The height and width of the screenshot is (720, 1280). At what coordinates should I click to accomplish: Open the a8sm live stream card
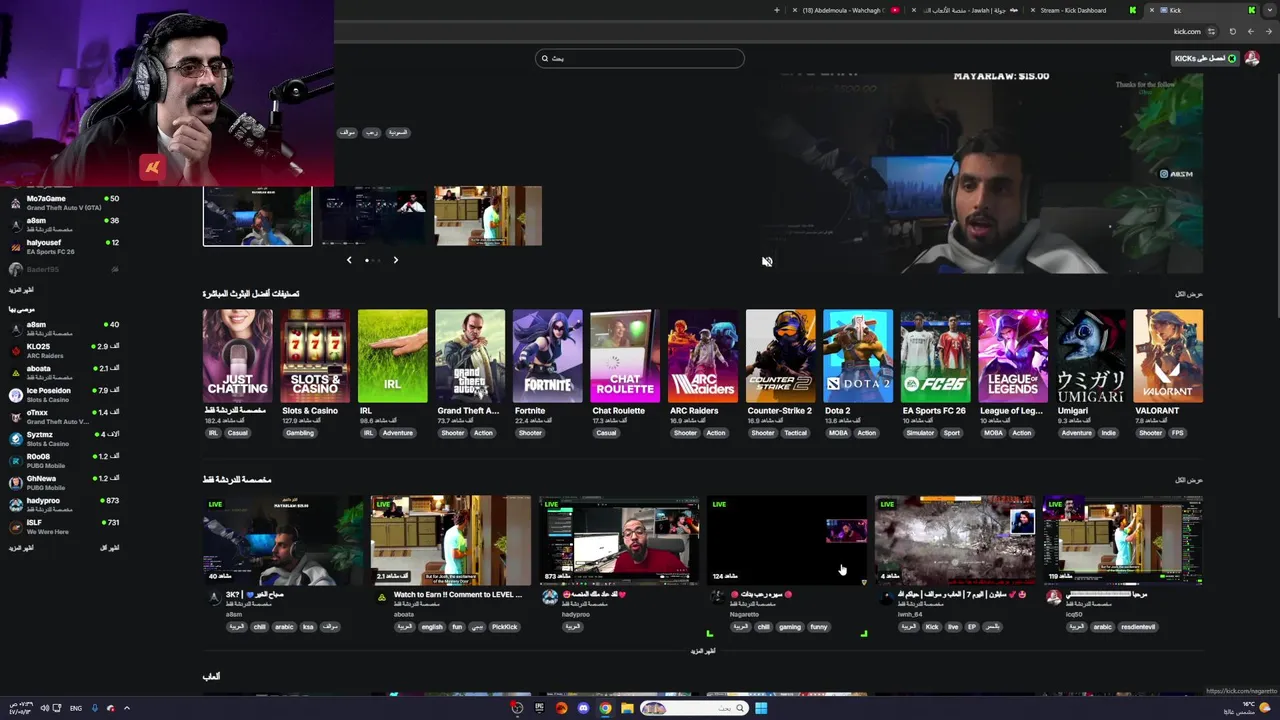click(x=284, y=541)
